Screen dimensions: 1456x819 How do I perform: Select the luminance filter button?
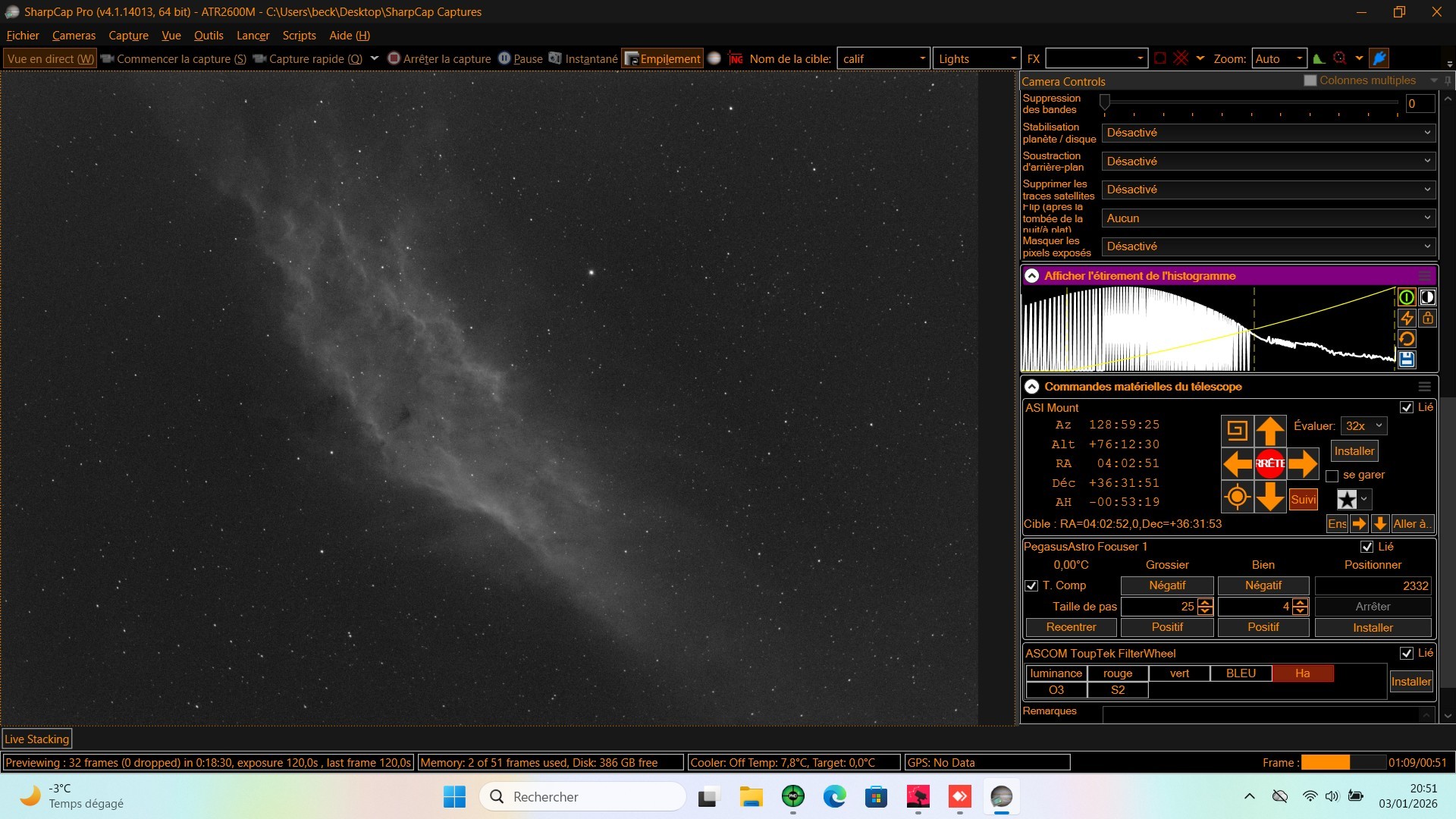click(x=1056, y=673)
